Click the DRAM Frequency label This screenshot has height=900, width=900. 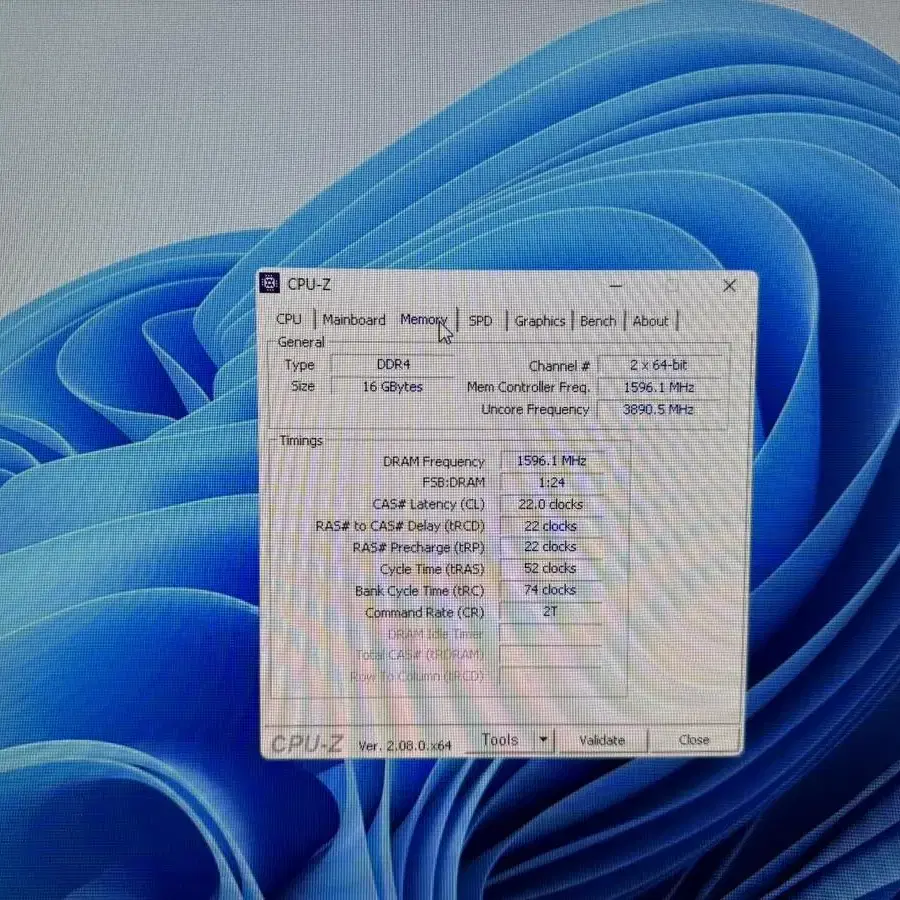433,461
